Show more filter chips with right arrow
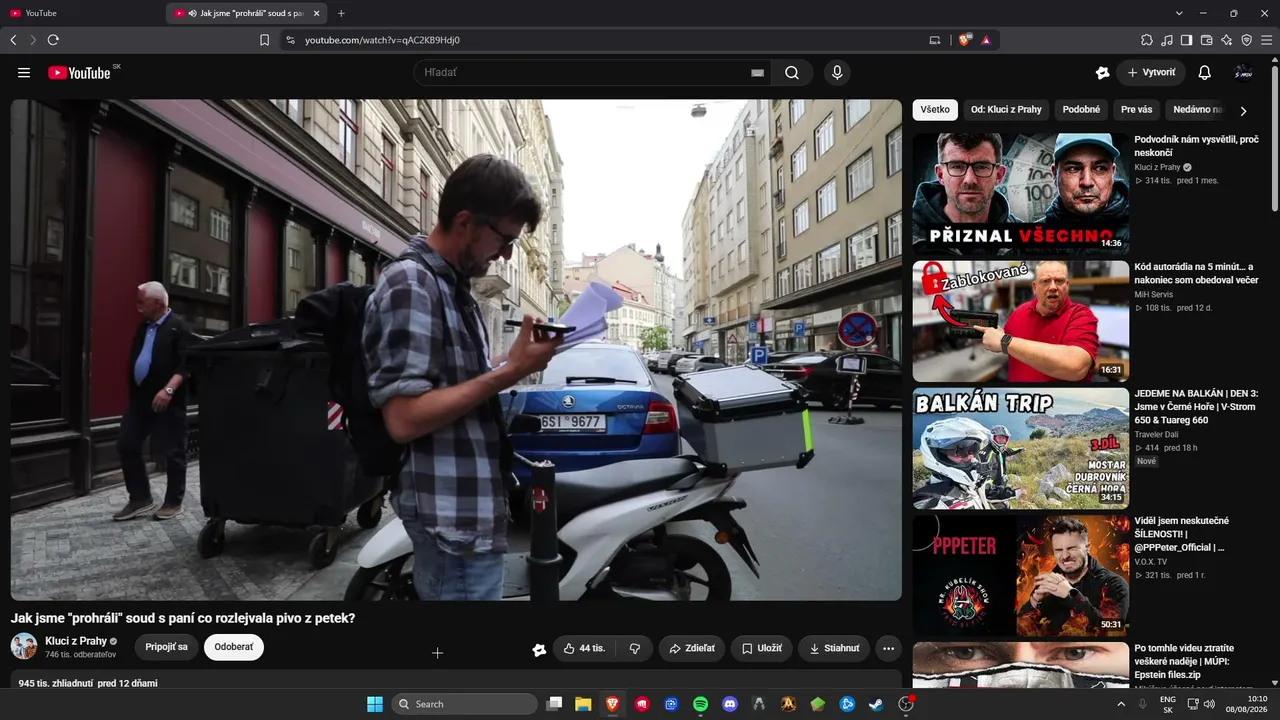This screenshot has width=1280, height=720. click(x=1243, y=111)
